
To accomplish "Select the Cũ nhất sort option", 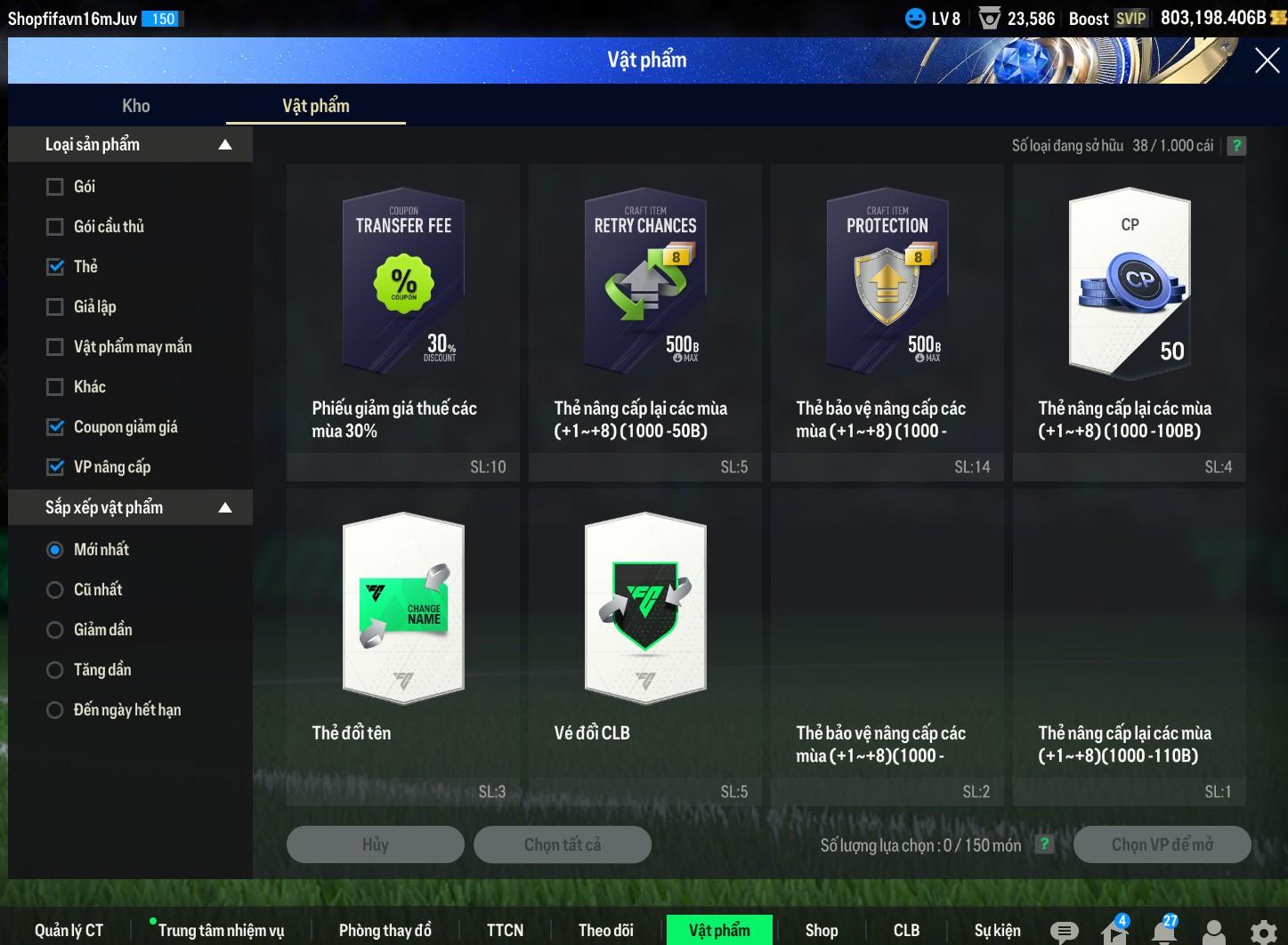I will tap(55, 590).
